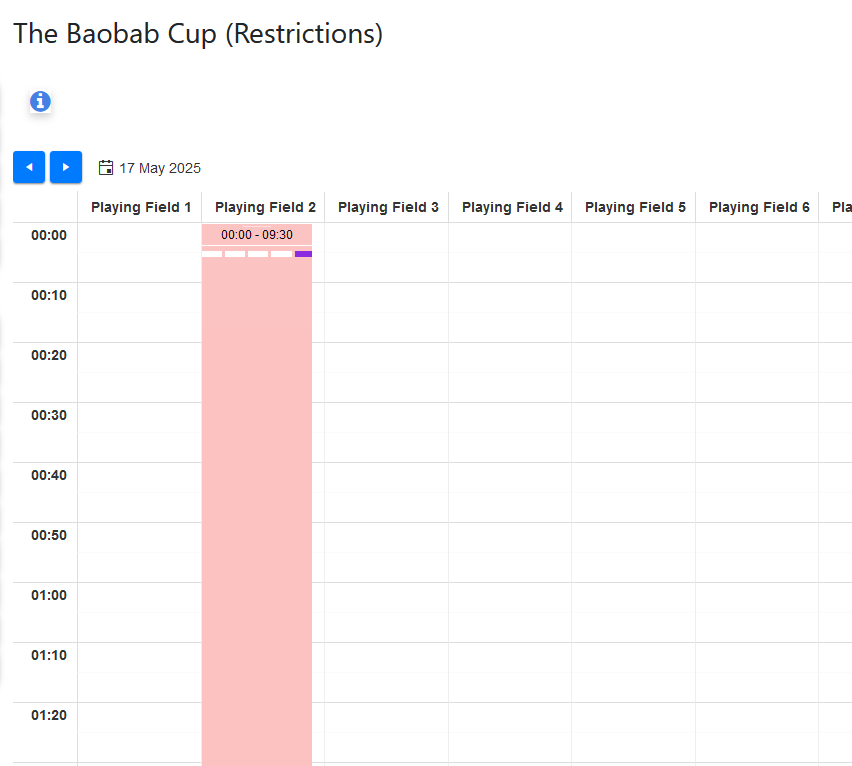Screen dimensions: 852x766
Task: Select the Playing Field 6 column header
Action: coord(759,207)
